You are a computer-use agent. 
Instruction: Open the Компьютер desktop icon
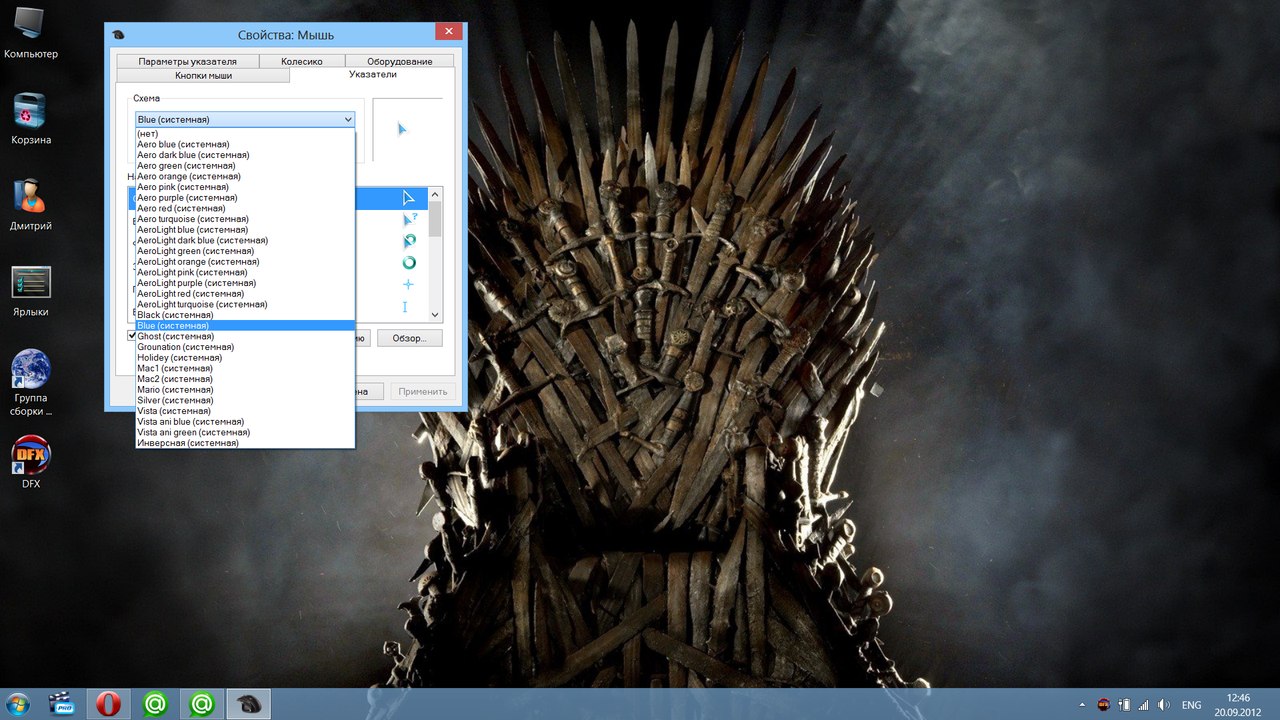coord(31,33)
